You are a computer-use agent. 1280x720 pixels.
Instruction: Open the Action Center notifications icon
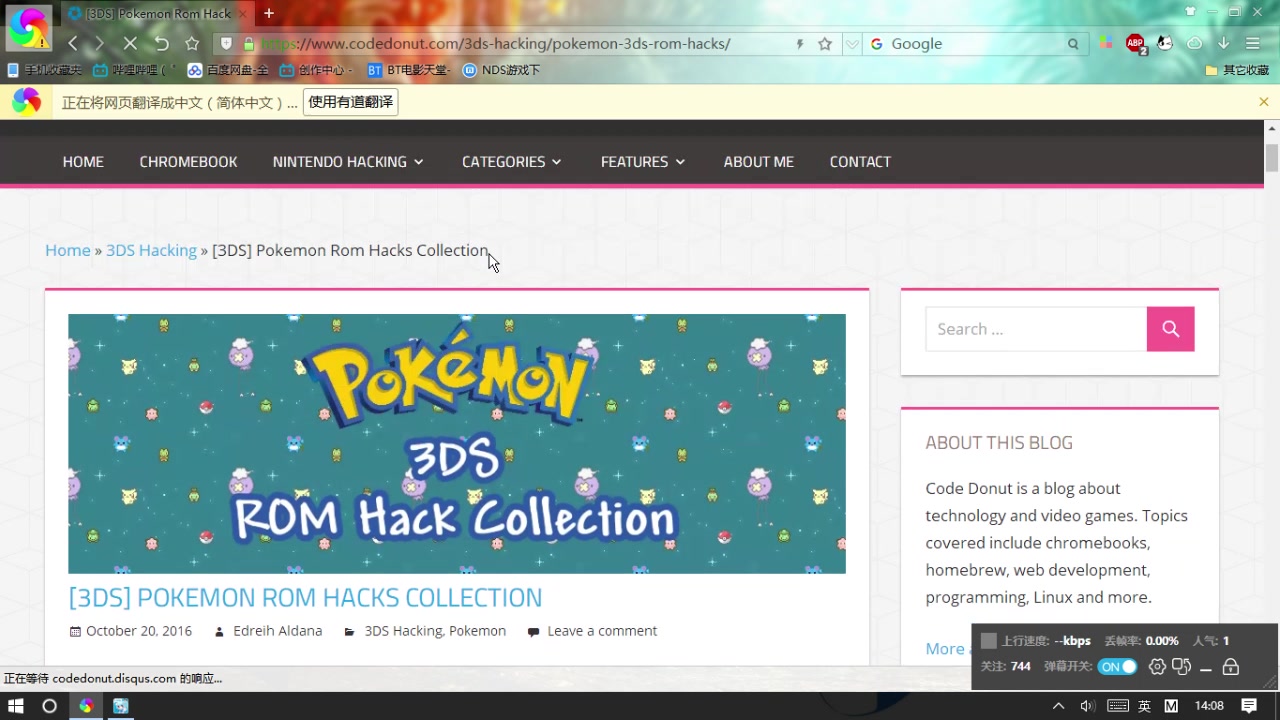click(x=1249, y=706)
